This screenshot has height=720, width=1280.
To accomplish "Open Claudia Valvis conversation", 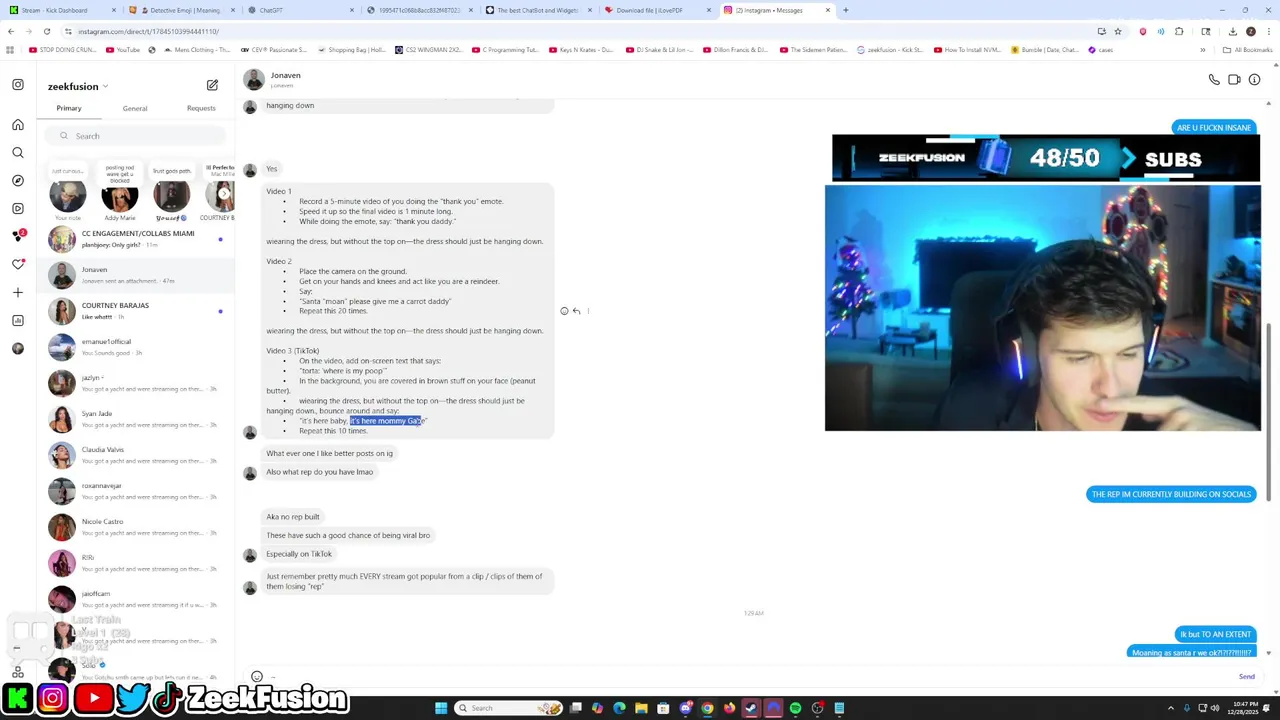I will [135, 455].
